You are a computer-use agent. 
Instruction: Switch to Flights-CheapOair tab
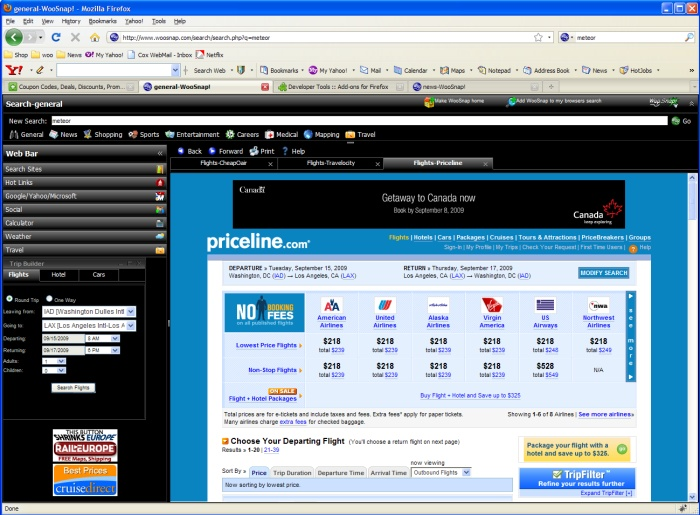pyautogui.click(x=223, y=163)
